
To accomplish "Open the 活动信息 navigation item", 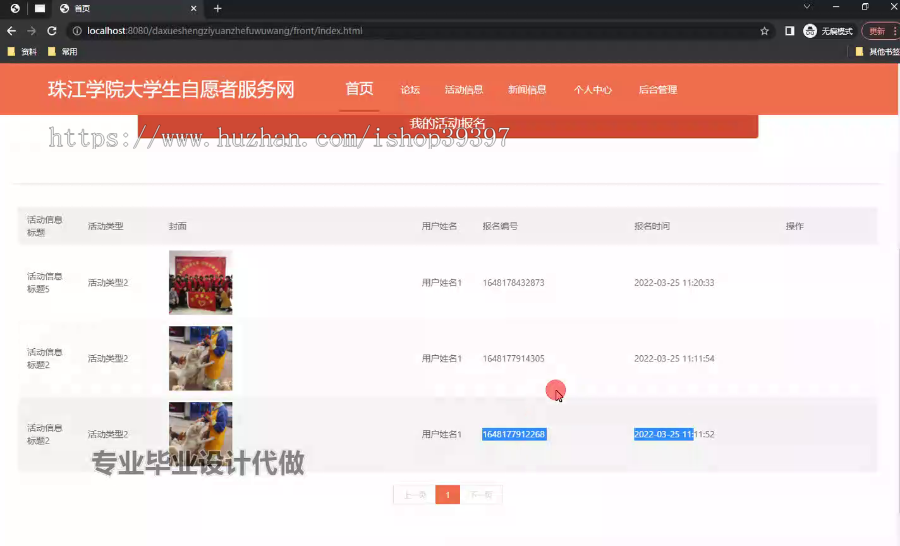I will click(x=464, y=90).
